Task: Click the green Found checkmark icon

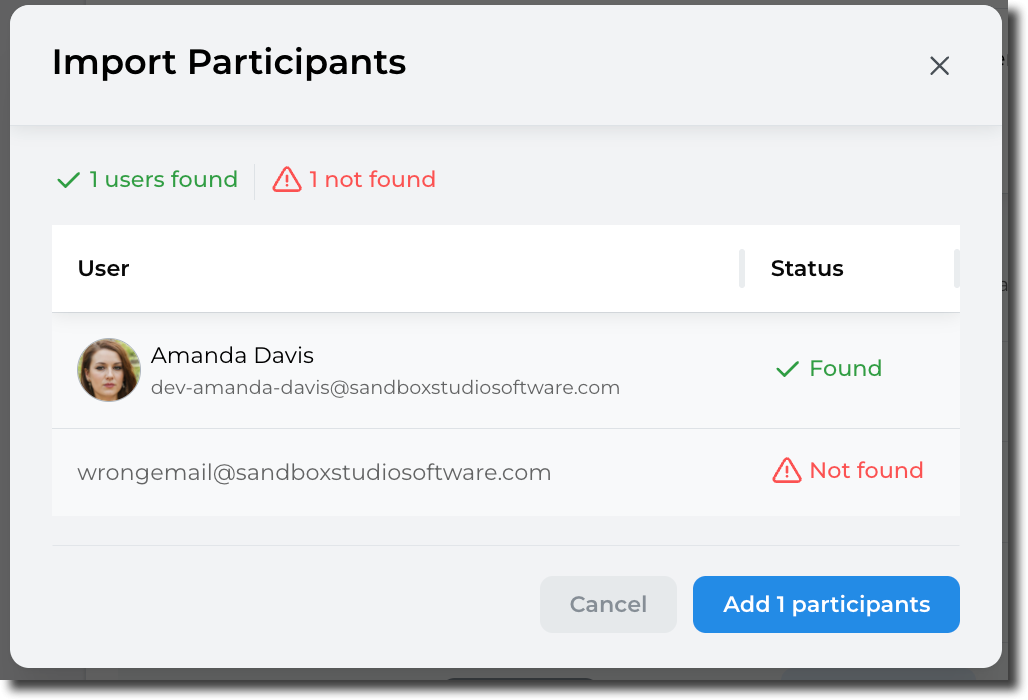Action: coord(788,369)
